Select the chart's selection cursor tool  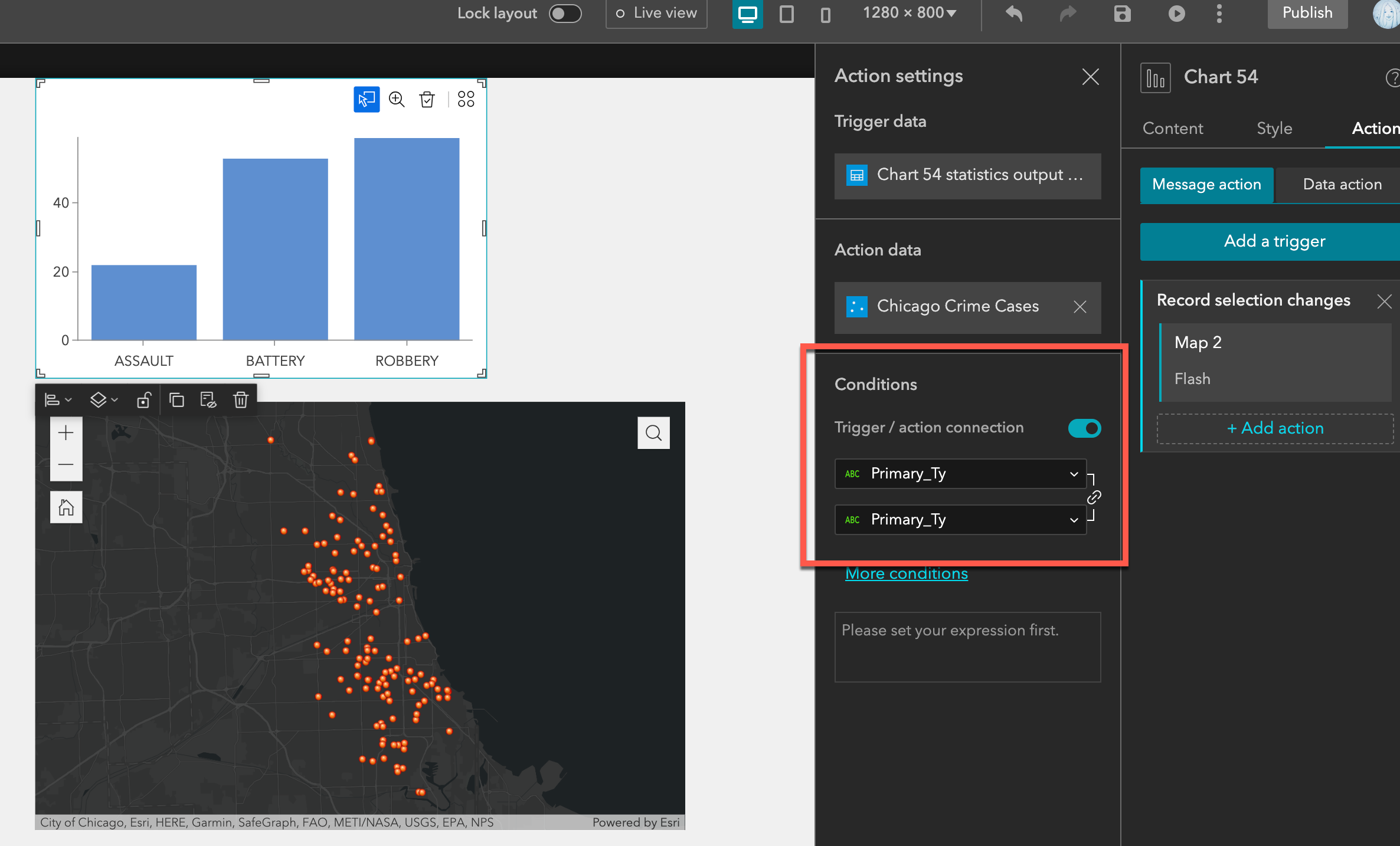click(x=367, y=99)
